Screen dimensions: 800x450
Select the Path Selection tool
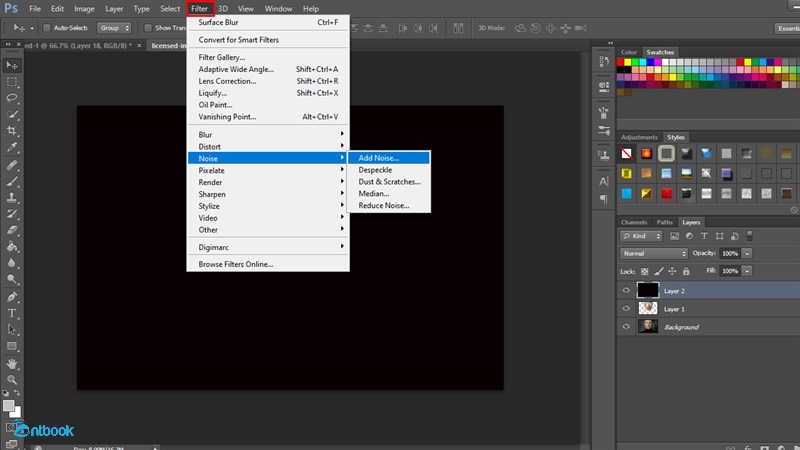[12, 330]
